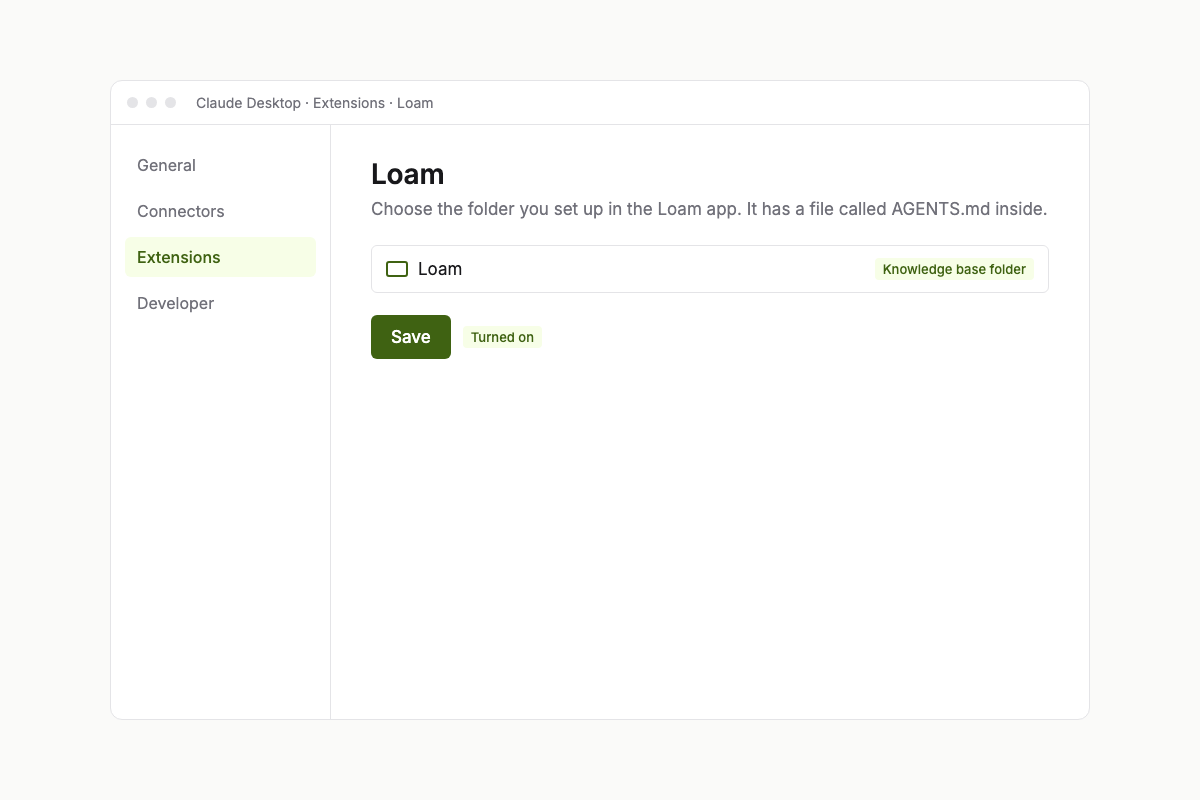
Task: Select the Extensions sidebar item
Action: [220, 257]
